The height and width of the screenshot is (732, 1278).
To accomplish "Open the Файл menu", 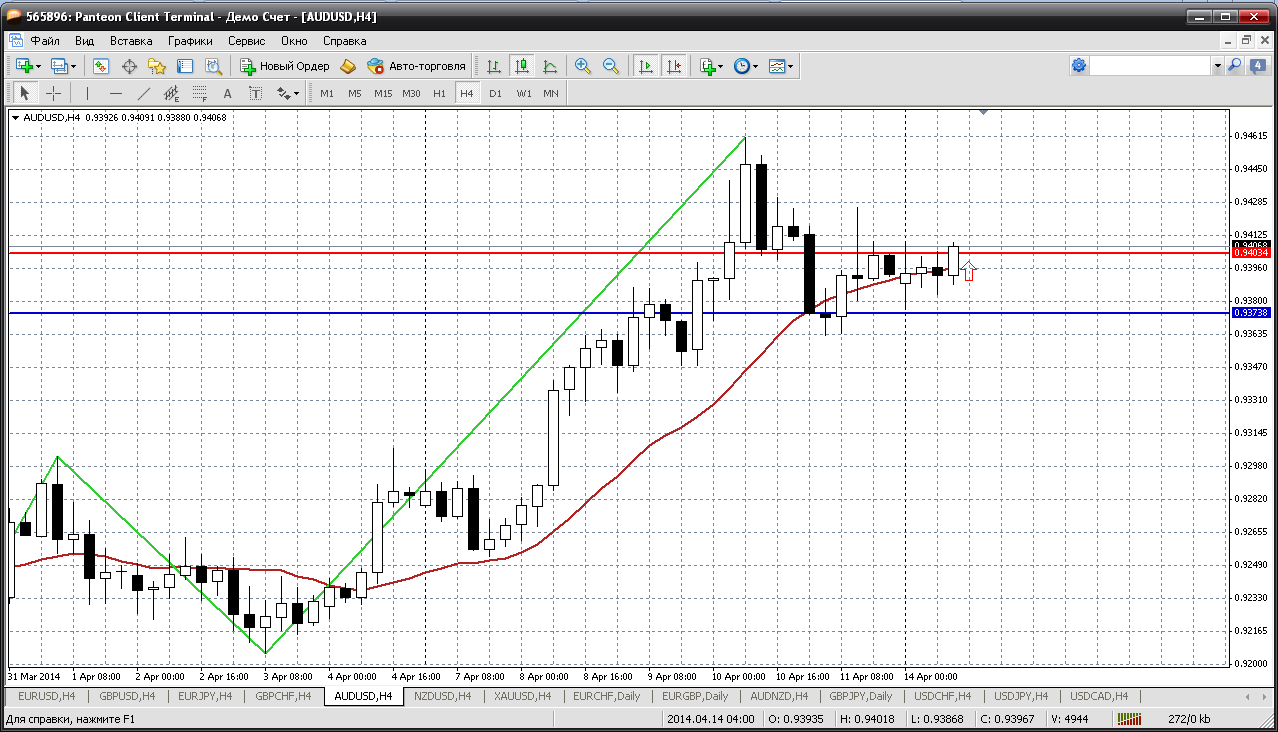I will tap(45, 41).
